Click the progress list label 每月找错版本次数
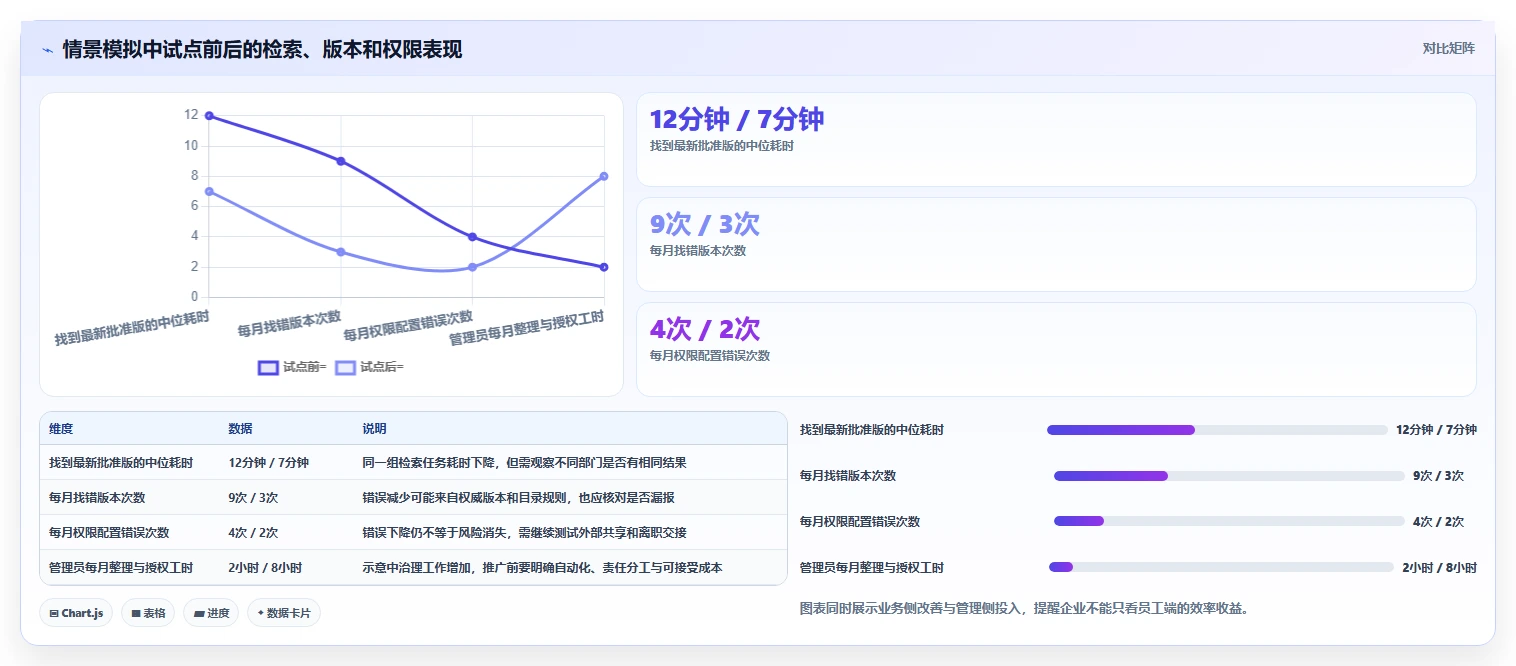The image size is (1516, 666). coord(848,476)
